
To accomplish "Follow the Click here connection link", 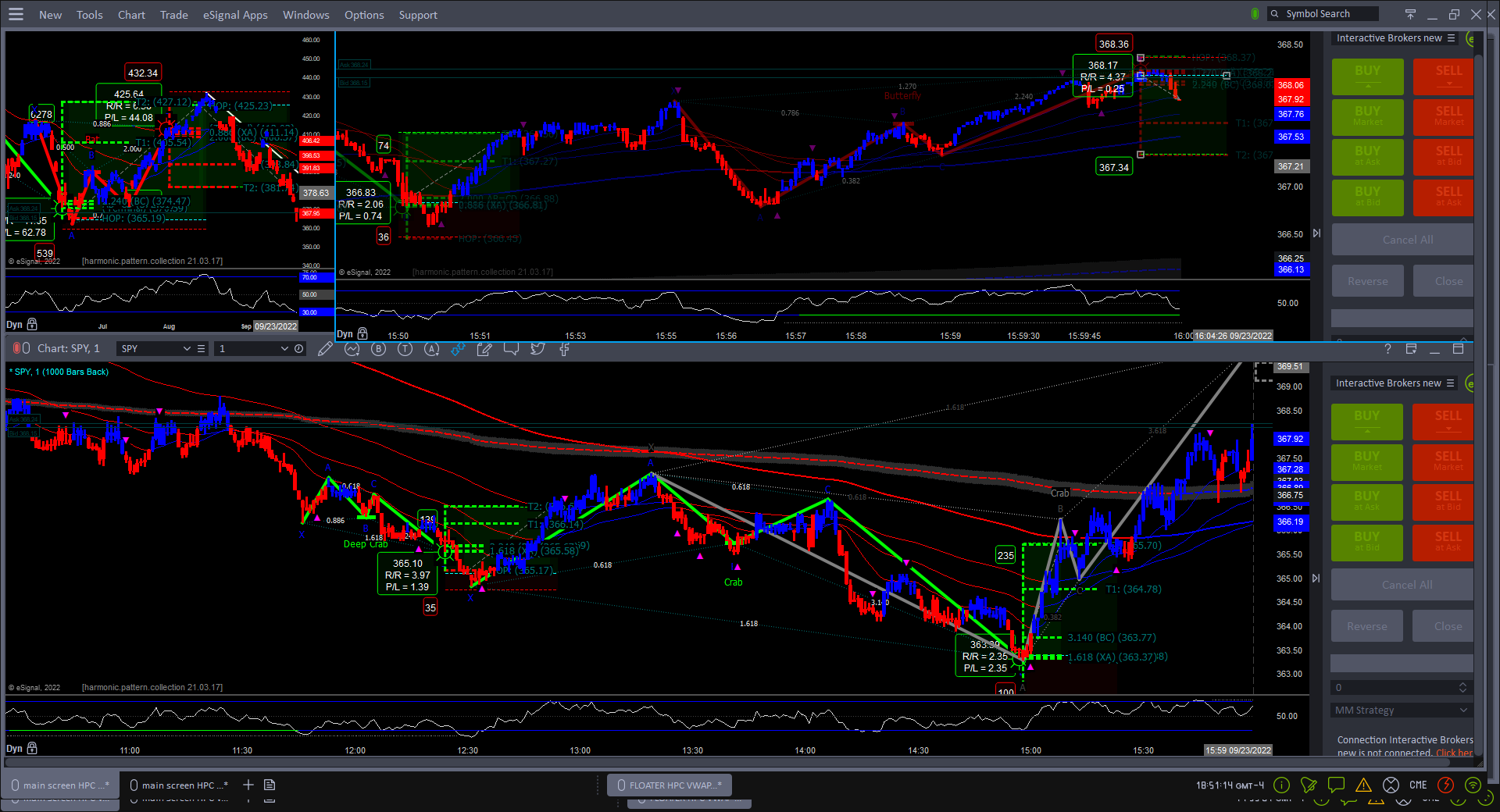I will pyautogui.click(x=1454, y=753).
